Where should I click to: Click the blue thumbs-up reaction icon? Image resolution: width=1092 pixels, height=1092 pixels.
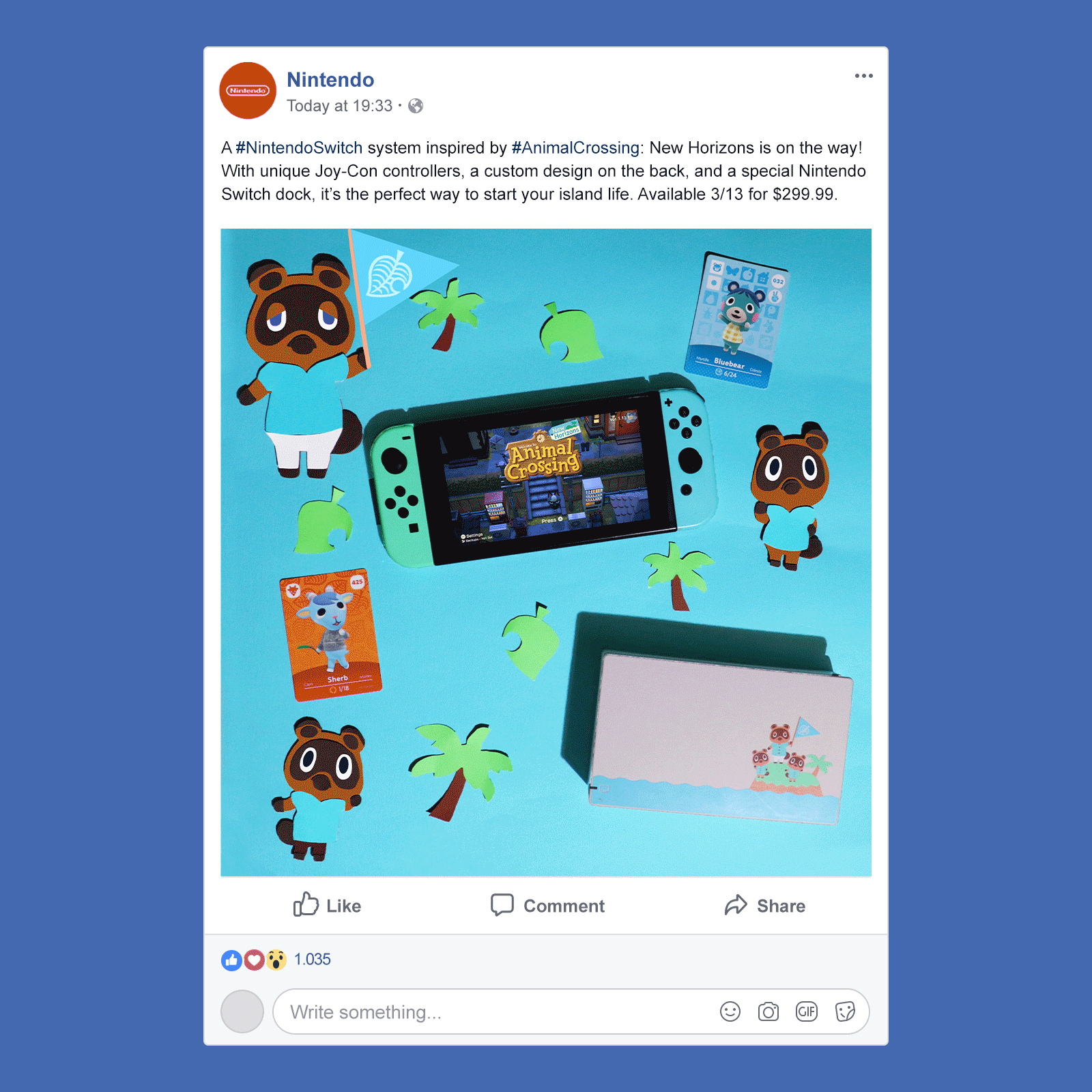click(231, 960)
